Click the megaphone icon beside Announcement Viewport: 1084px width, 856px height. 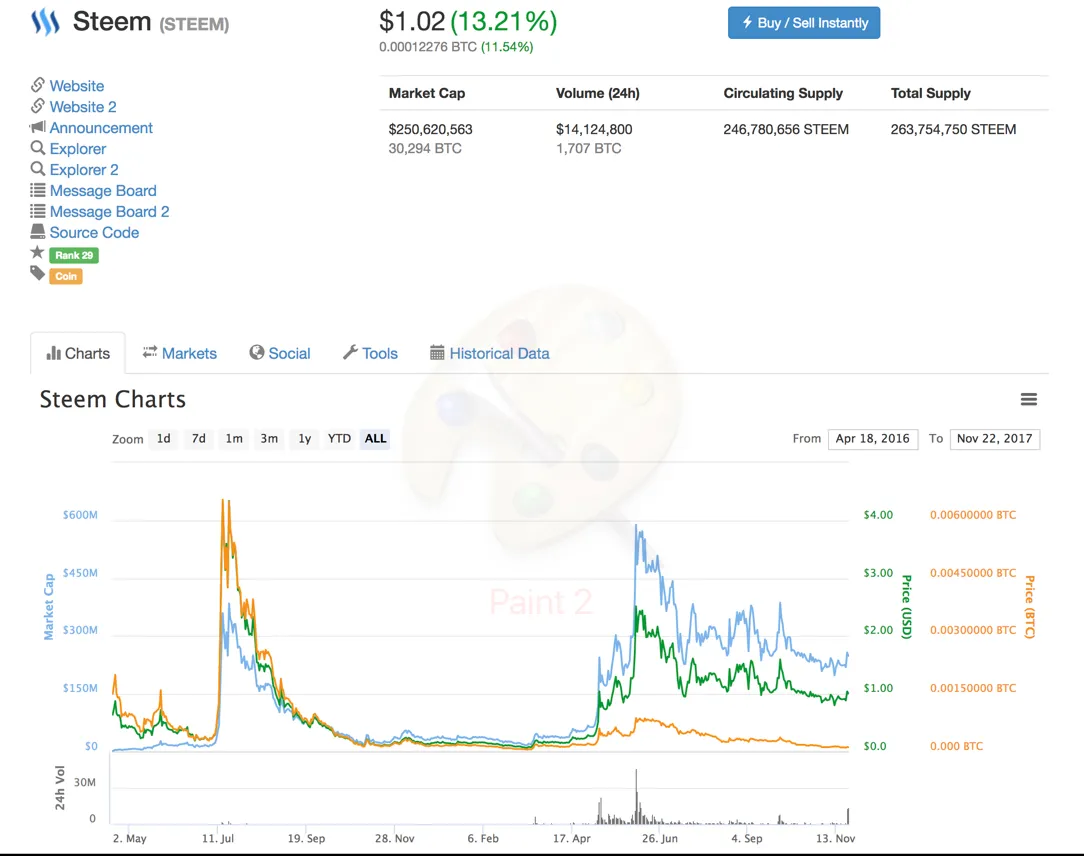pyautogui.click(x=37, y=127)
